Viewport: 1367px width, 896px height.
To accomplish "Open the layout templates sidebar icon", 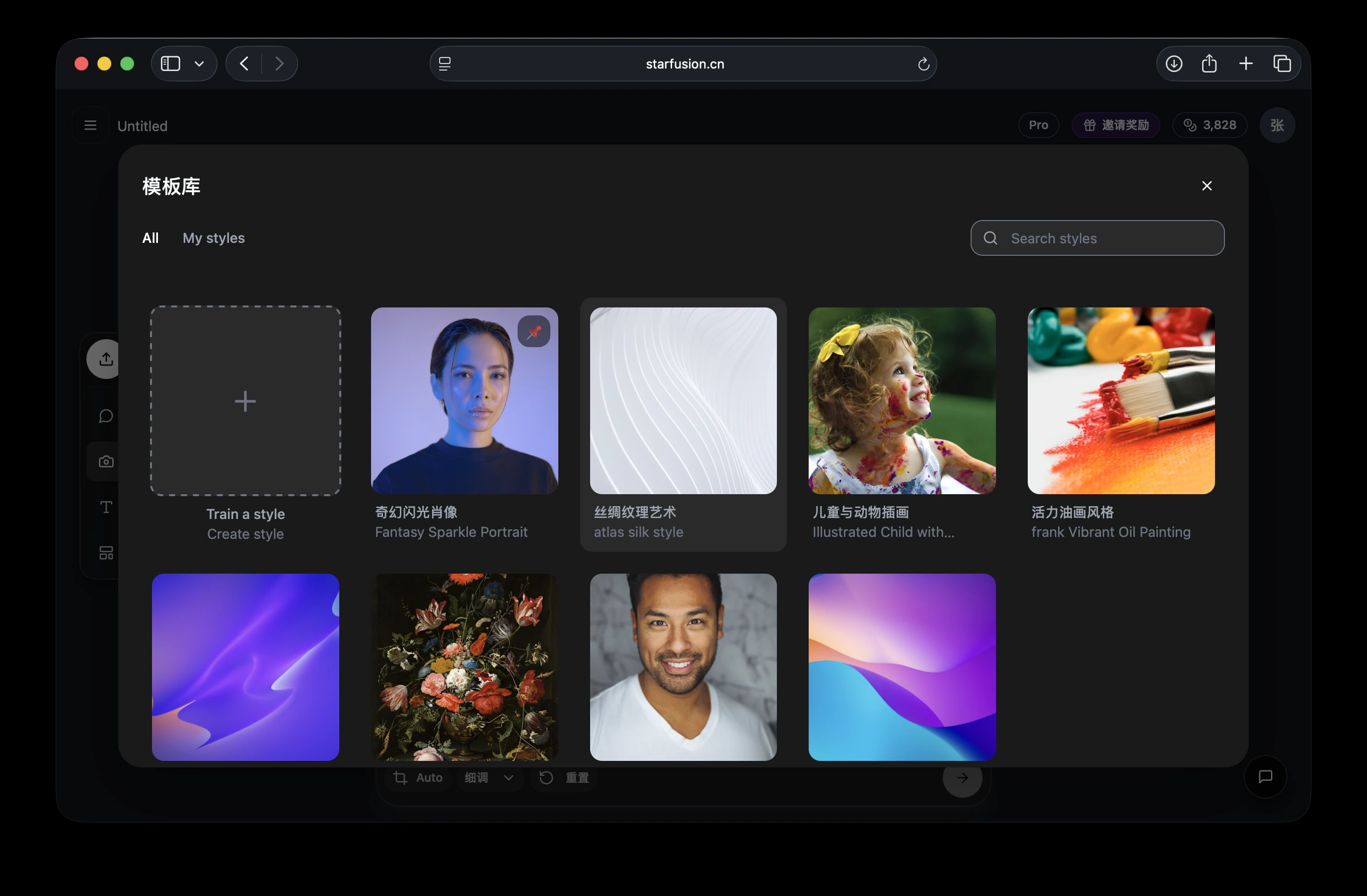I will (106, 552).
